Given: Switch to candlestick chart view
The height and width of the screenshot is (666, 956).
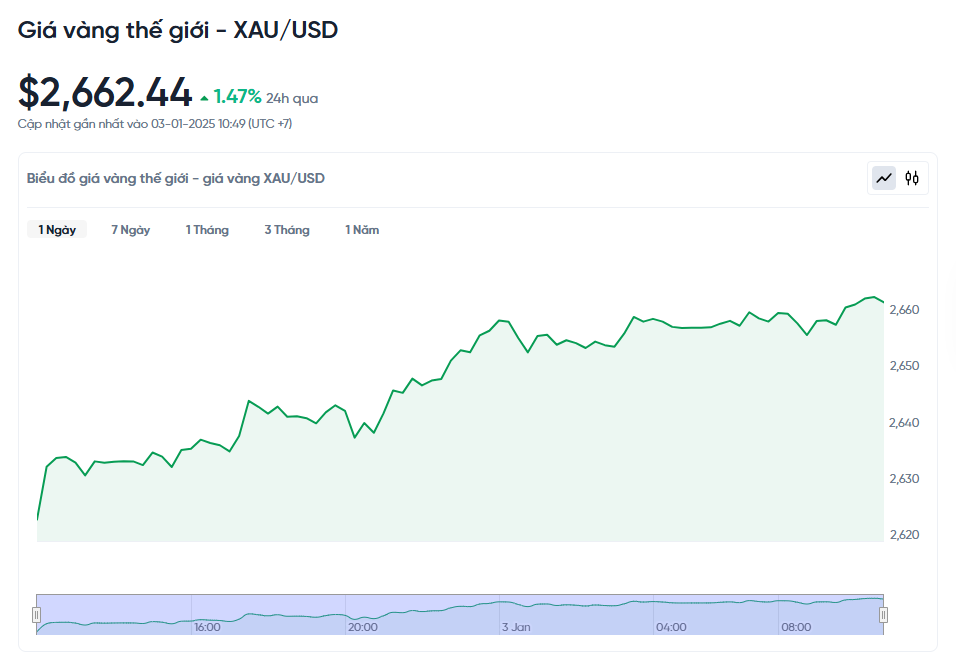Looking at the screenshot, I should 912,178.
